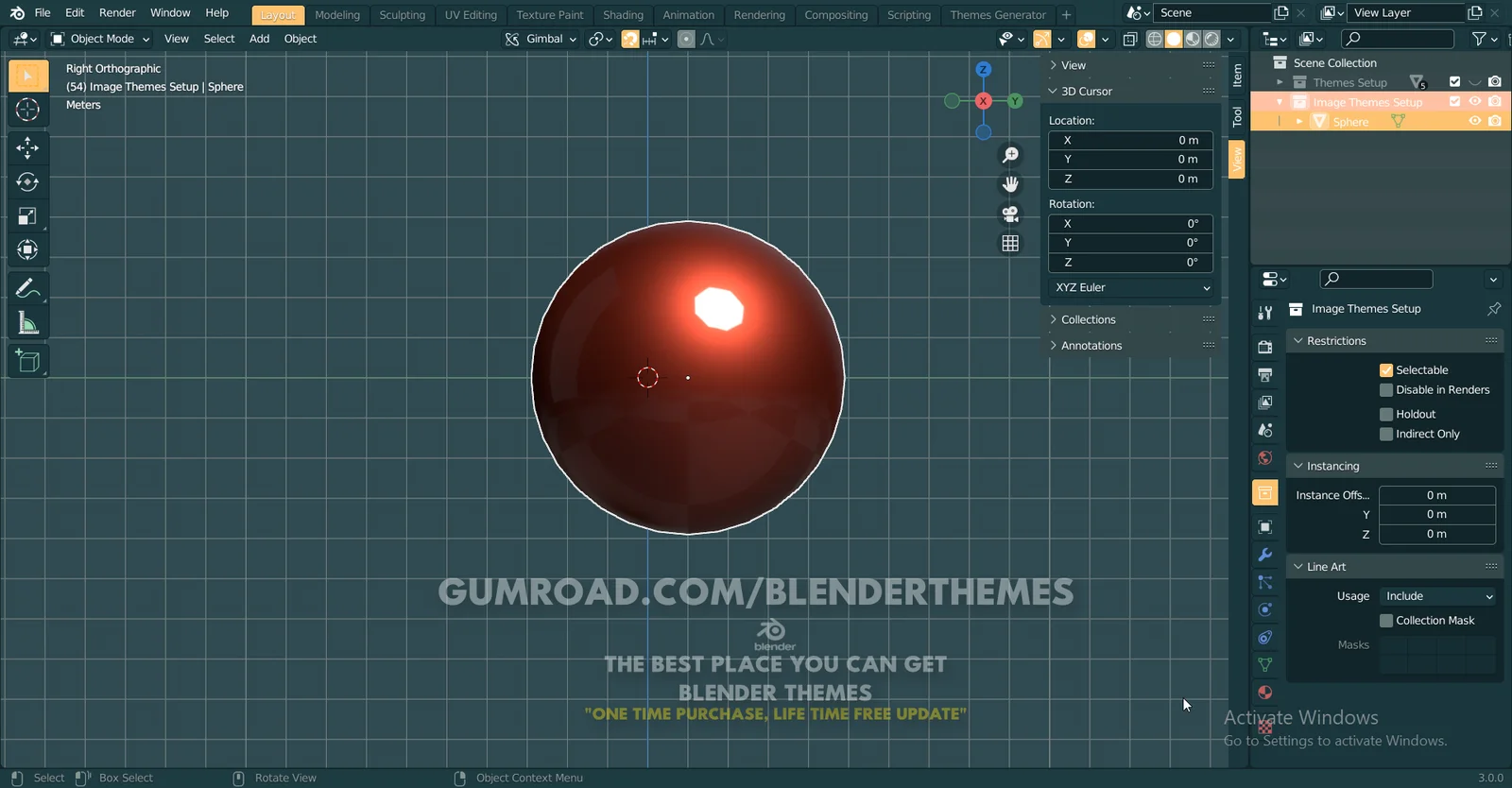Image resolution: width=1512 pixels, height=788 pixels.
Task: Hide Sphere object with its eye icon
Action: [1474, 121]
